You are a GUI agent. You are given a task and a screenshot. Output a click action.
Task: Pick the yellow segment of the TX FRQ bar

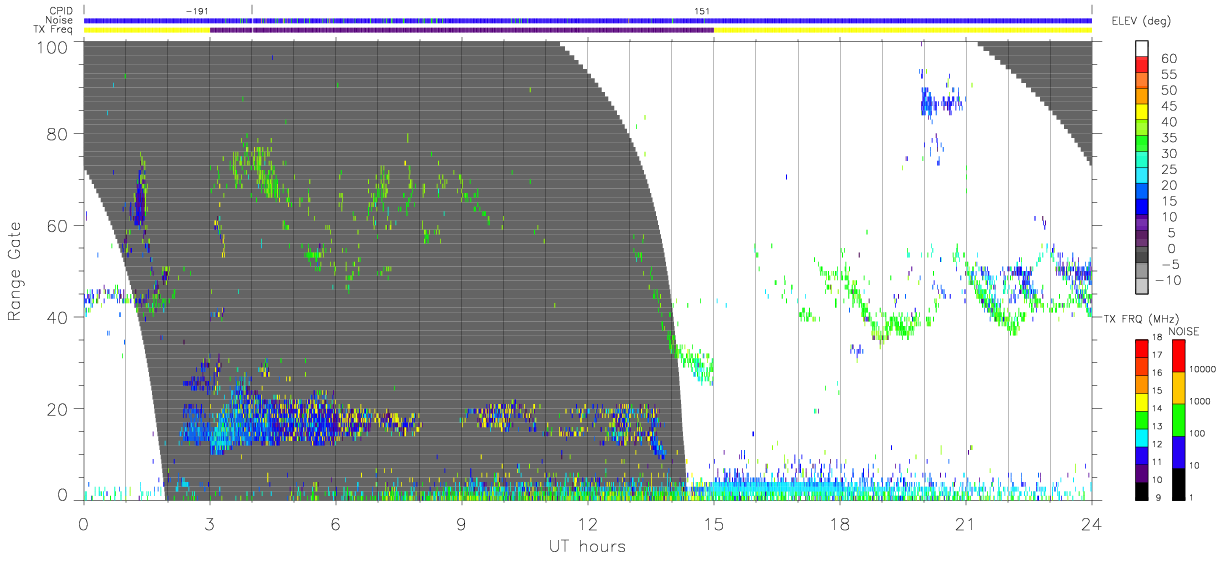[x=1141, y=401]
